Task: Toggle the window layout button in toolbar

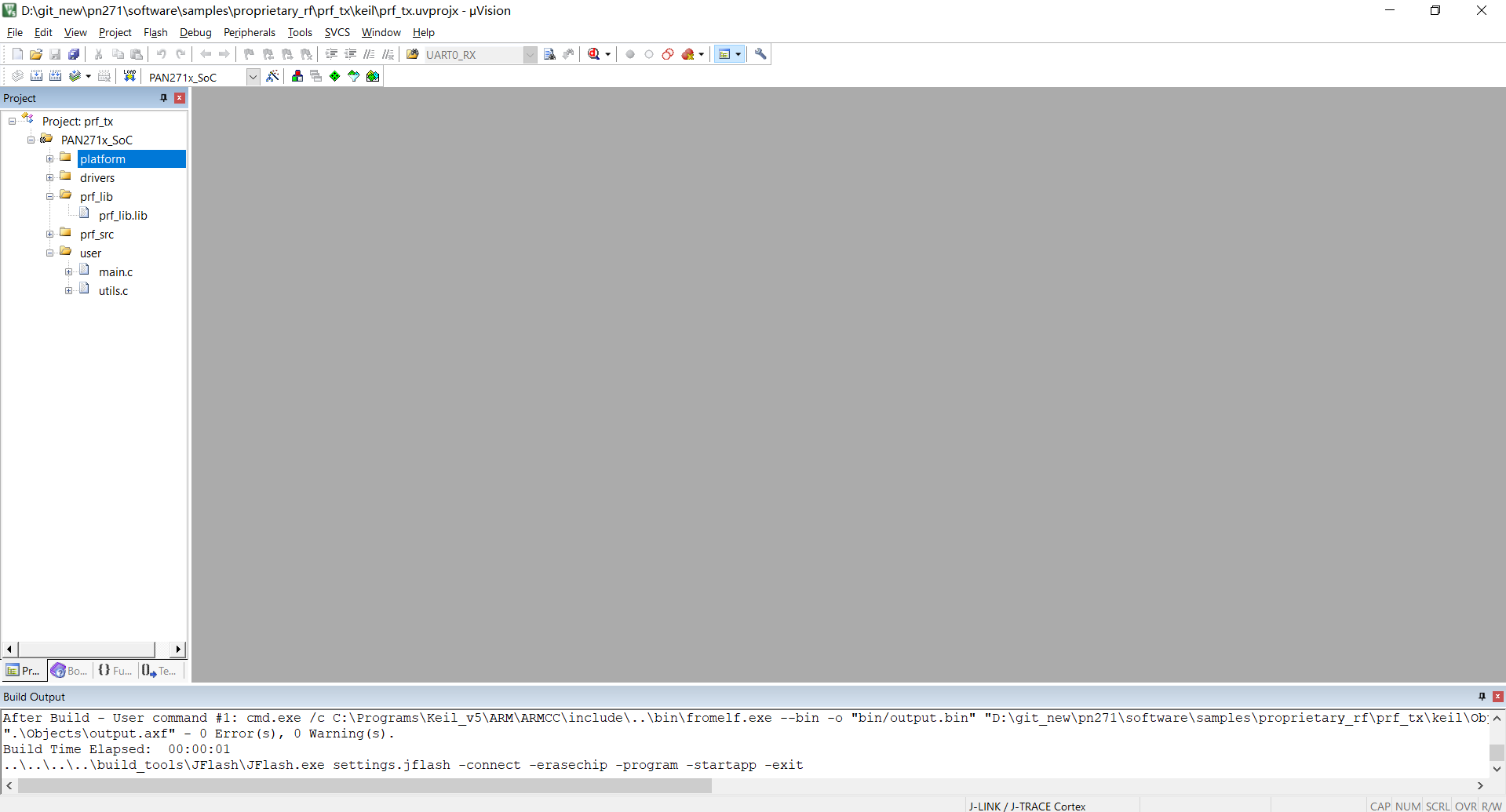Action: pos(725,54)
